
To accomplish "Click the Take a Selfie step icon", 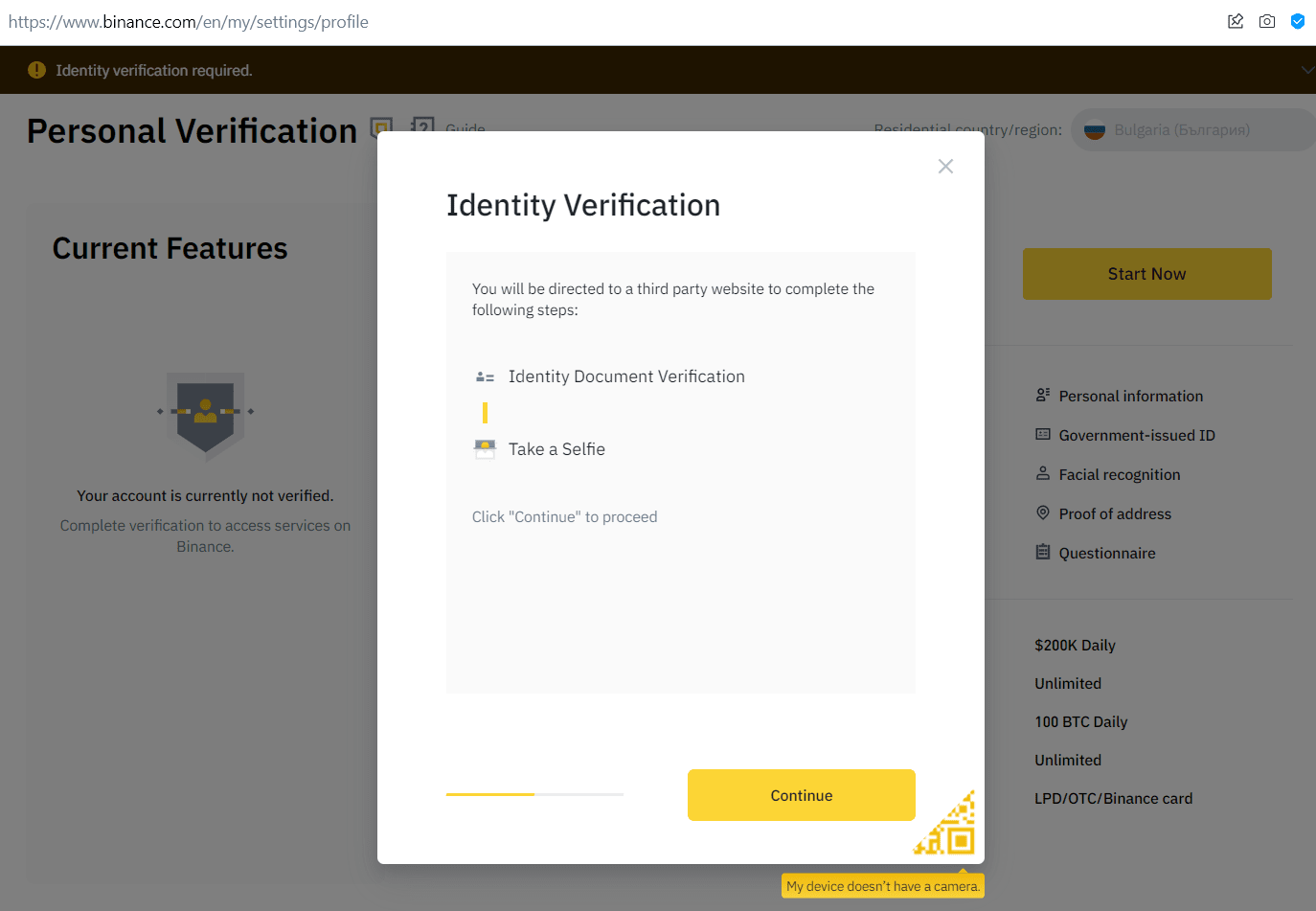I will tap(485, 449).
